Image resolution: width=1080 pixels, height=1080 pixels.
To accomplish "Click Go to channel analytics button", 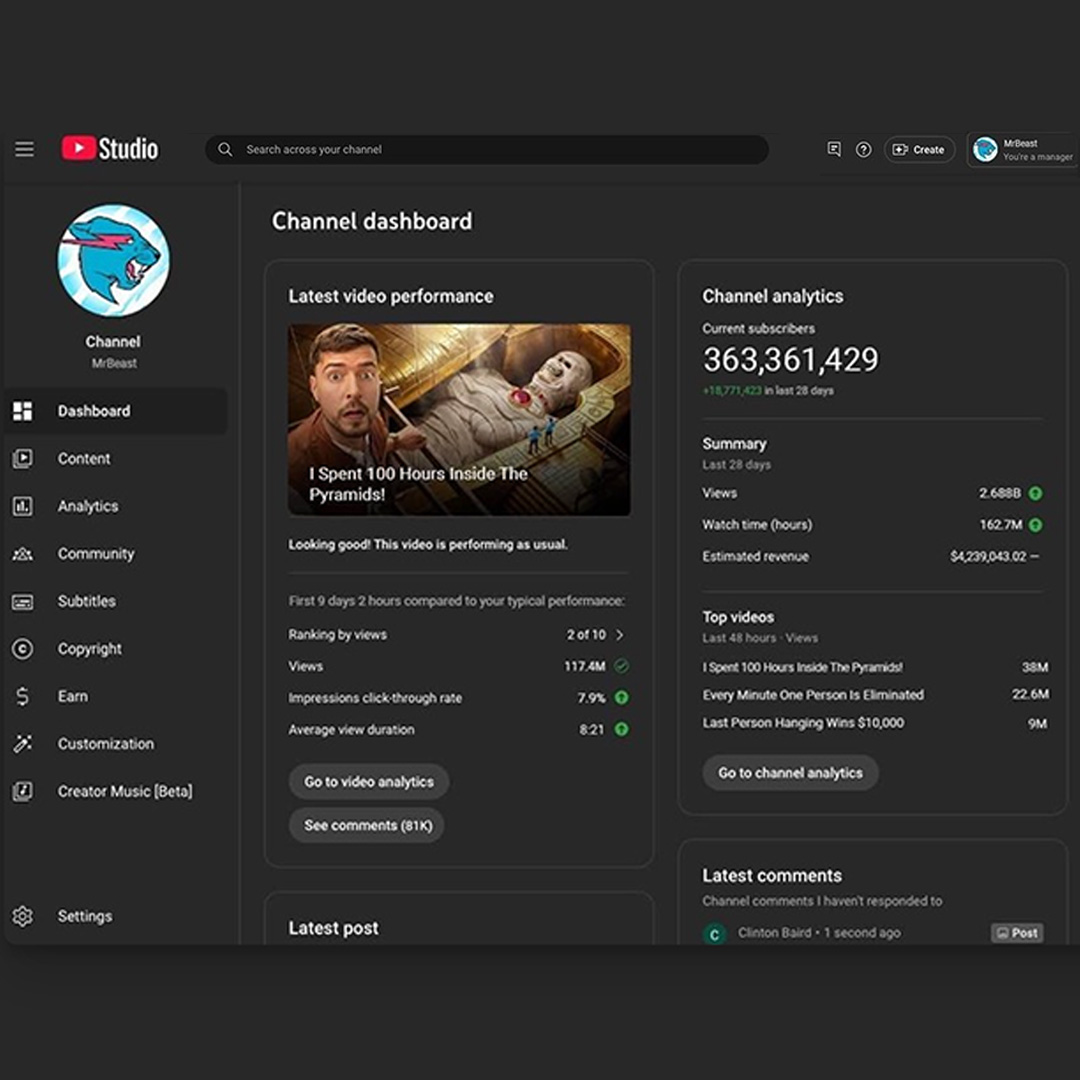I will 790,773.
